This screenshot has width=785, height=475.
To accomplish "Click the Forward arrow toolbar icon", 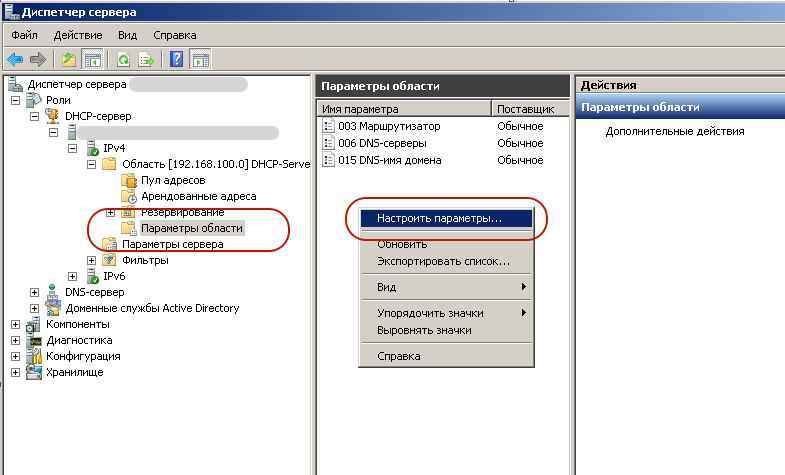I will [x=38, y=60].
